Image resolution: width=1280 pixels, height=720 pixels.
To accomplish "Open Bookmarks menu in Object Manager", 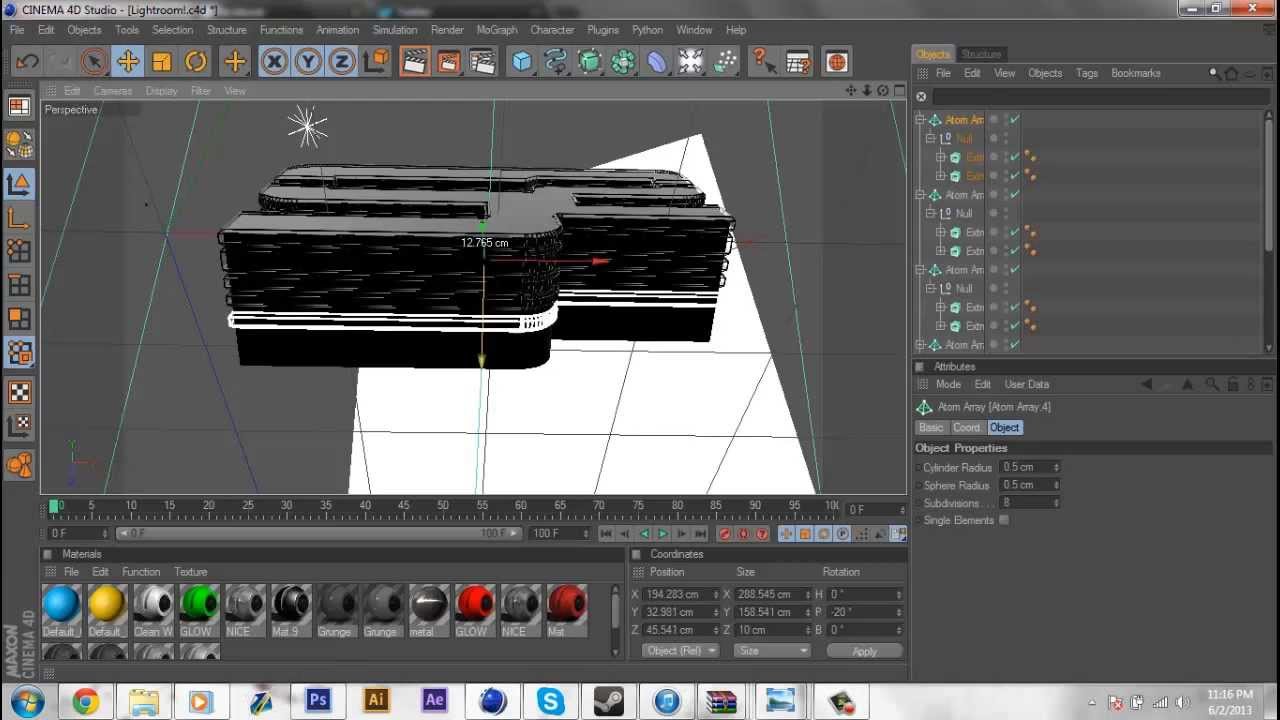I will coord(1136,73).
